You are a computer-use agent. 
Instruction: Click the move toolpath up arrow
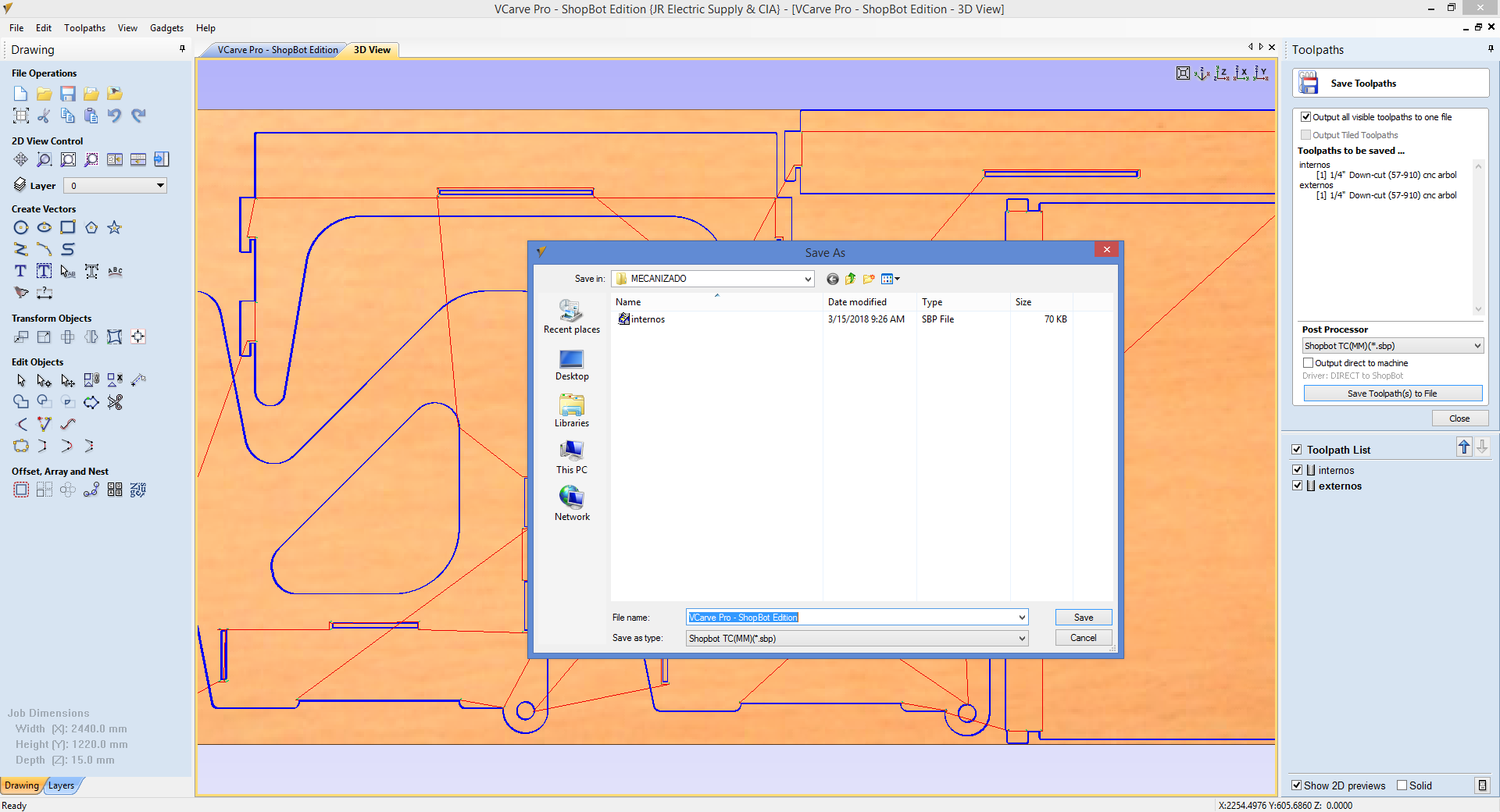[1464, 447]
